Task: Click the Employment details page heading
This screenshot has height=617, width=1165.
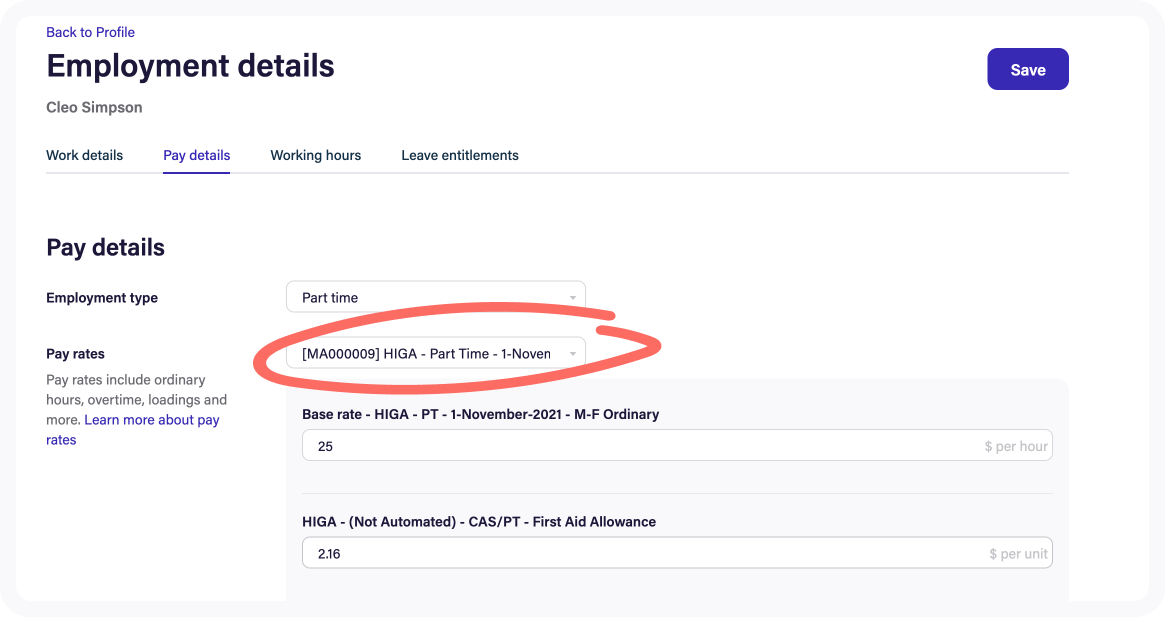Action: (190, 66)
